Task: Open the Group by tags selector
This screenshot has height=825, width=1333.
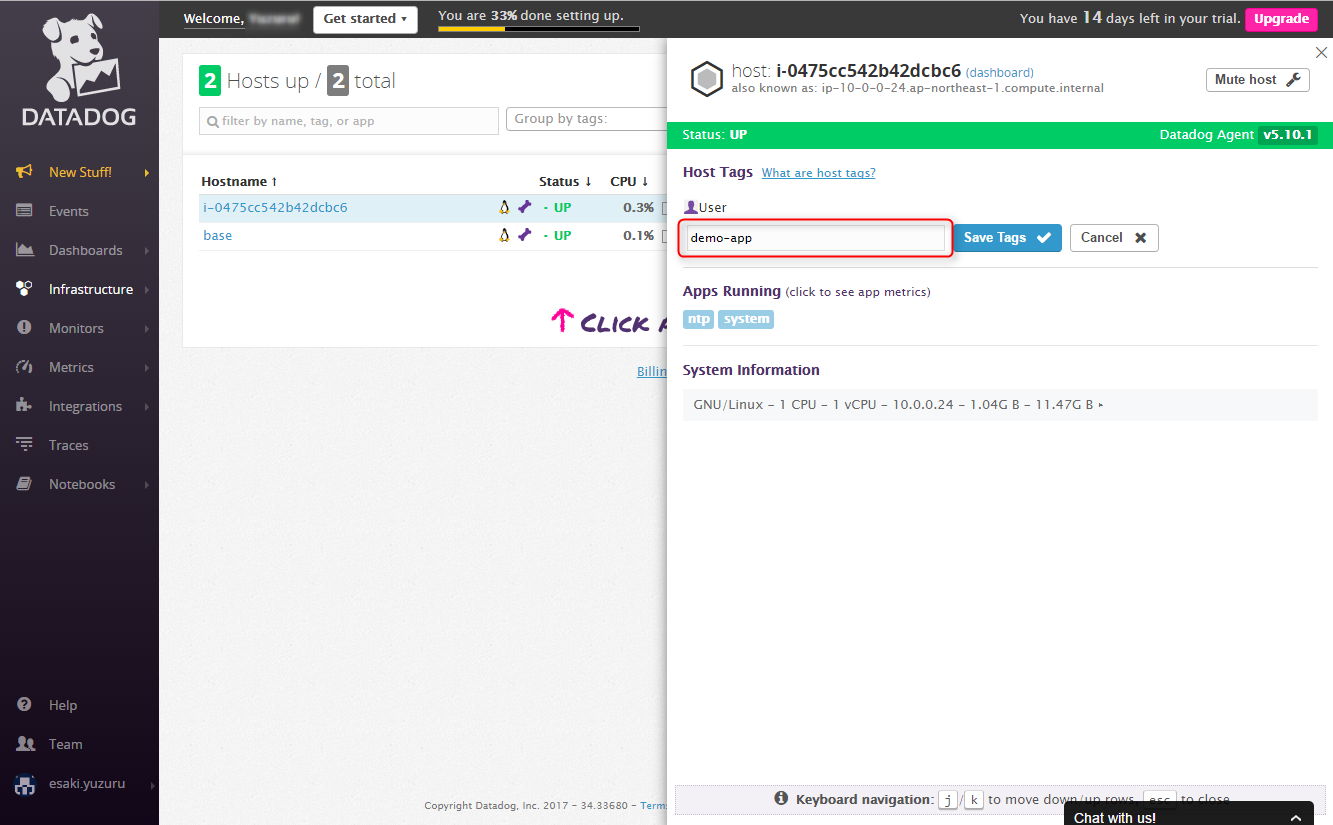Action: click(x=587, y=119)
